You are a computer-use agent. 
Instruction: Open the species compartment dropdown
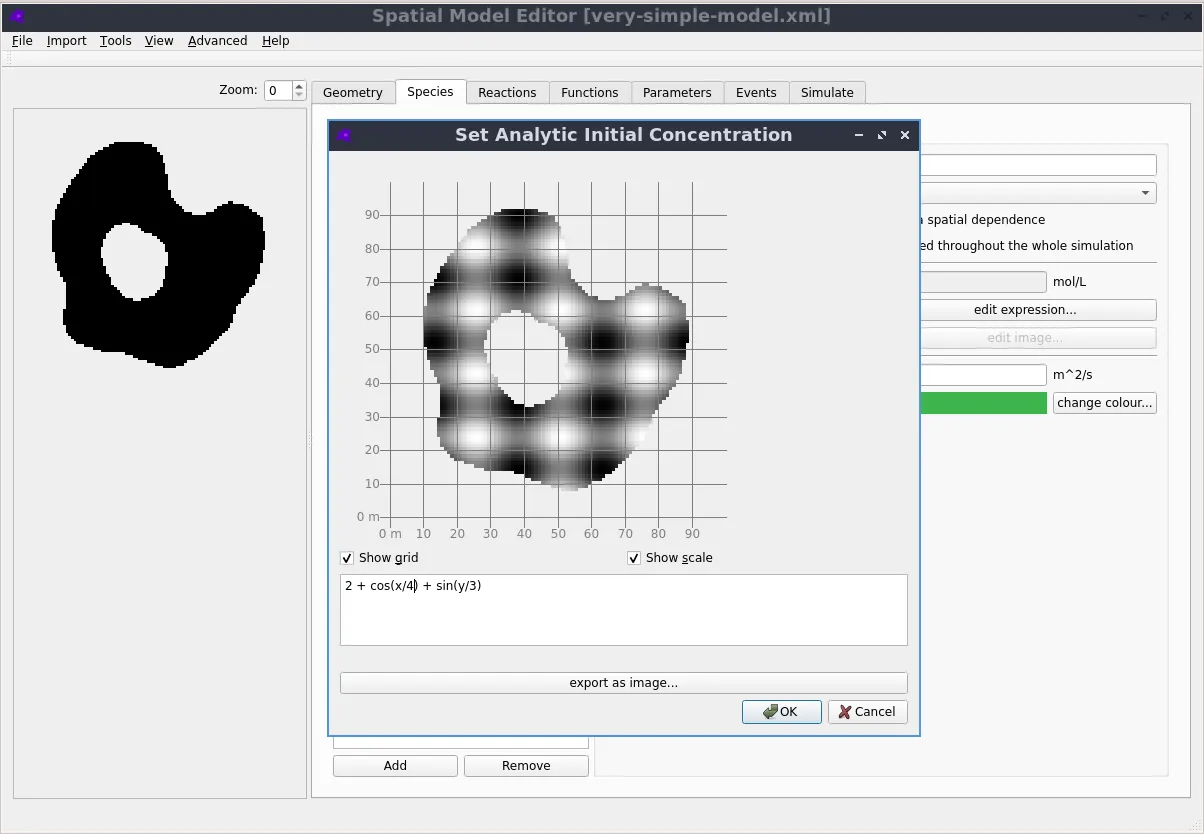(1038, 193)
